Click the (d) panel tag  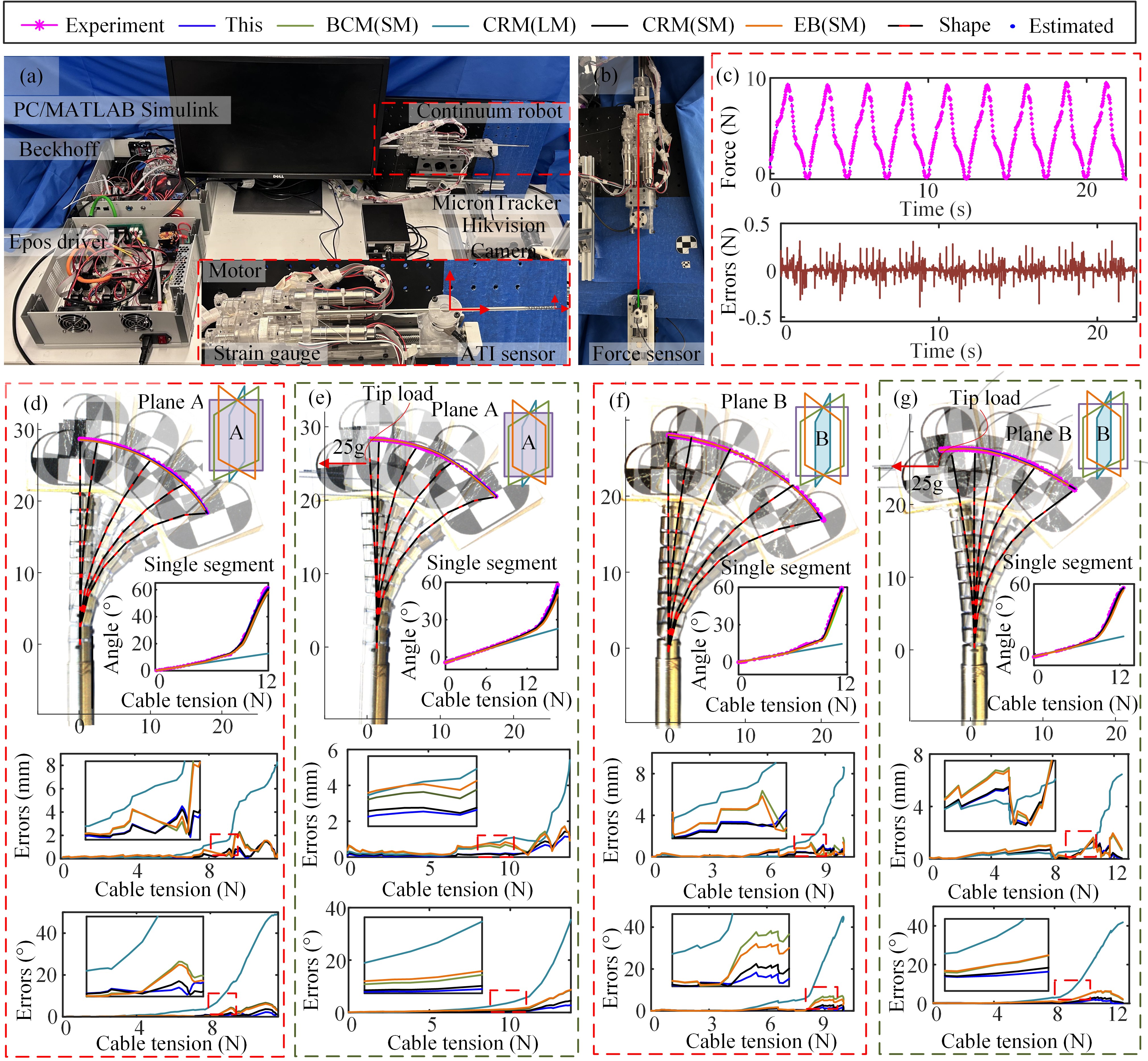click(36, 403)
